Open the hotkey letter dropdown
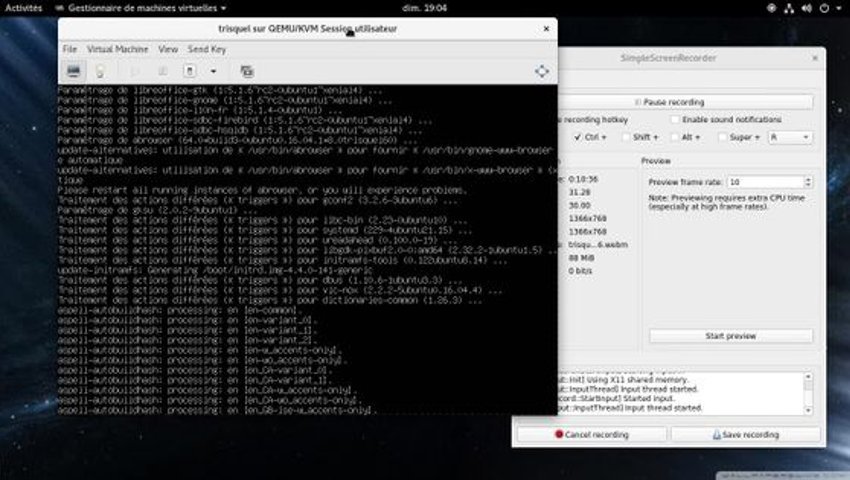This screenshot has width=850, height=480. pyautogui.click(x=790, y=137)
